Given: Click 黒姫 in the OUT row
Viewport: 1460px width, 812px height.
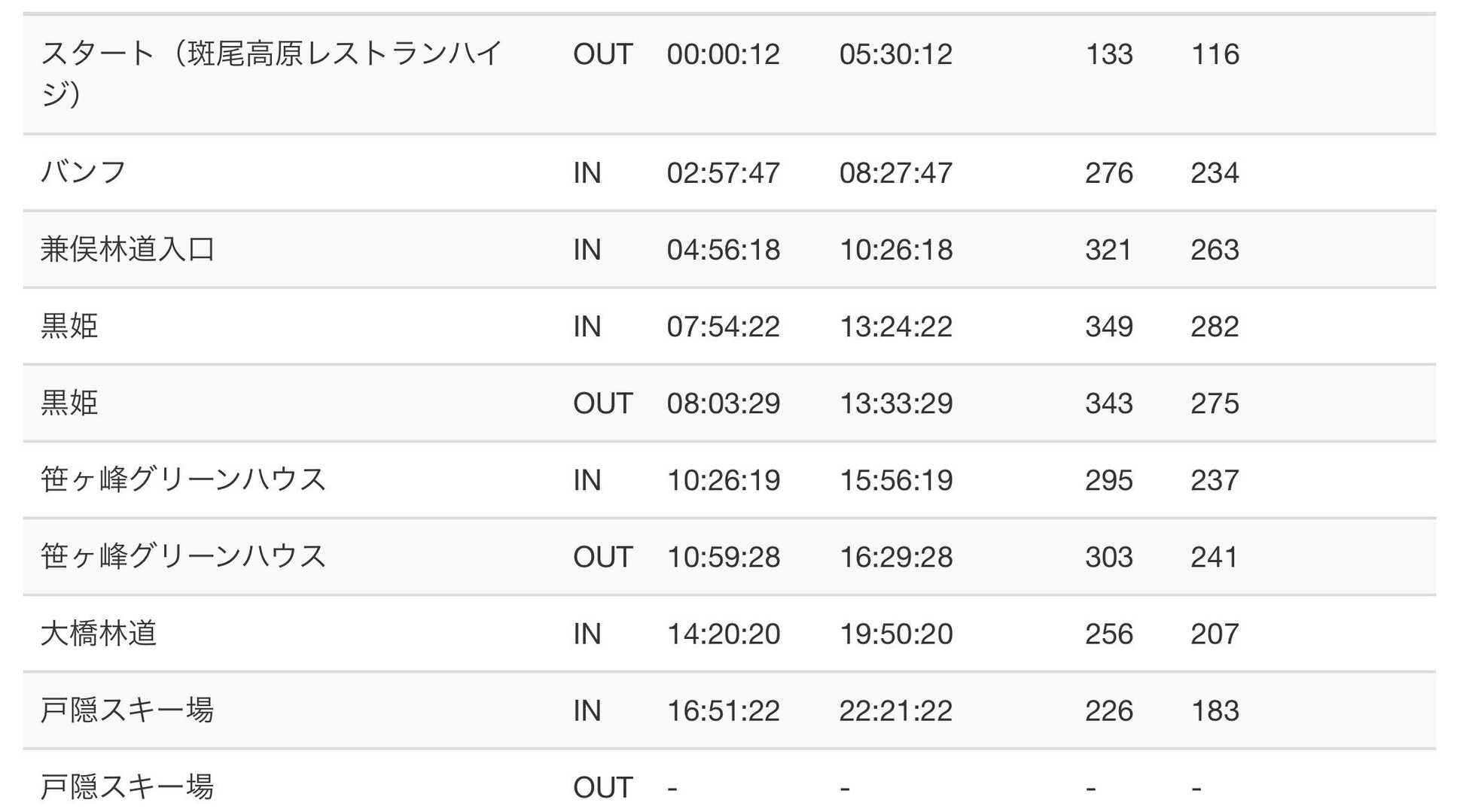Looking at the screenshot, I should point(69,403).
